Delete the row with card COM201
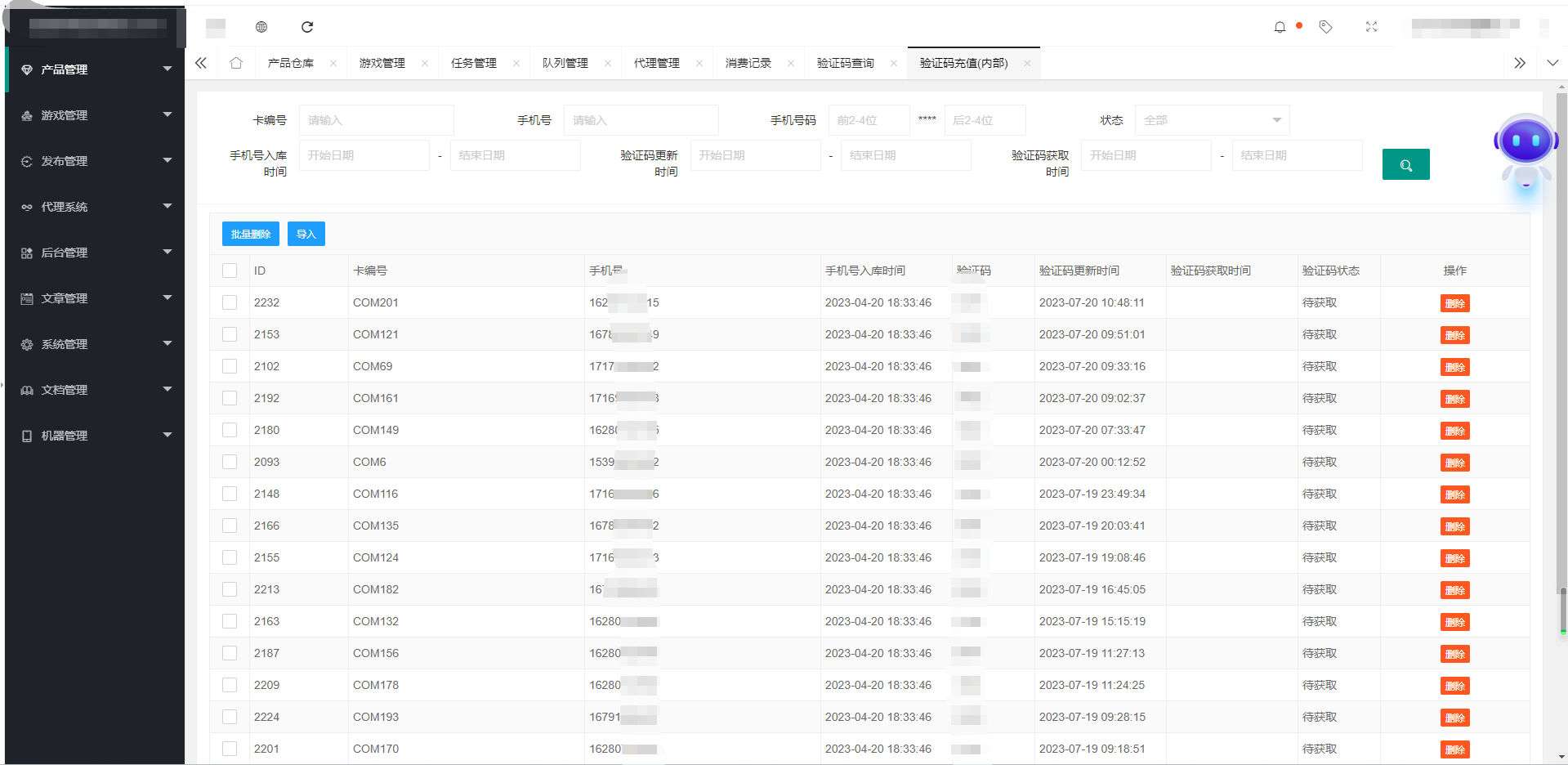This screenshot has height=765, width=1568. pyautogui.click(x=1454, y=303)
